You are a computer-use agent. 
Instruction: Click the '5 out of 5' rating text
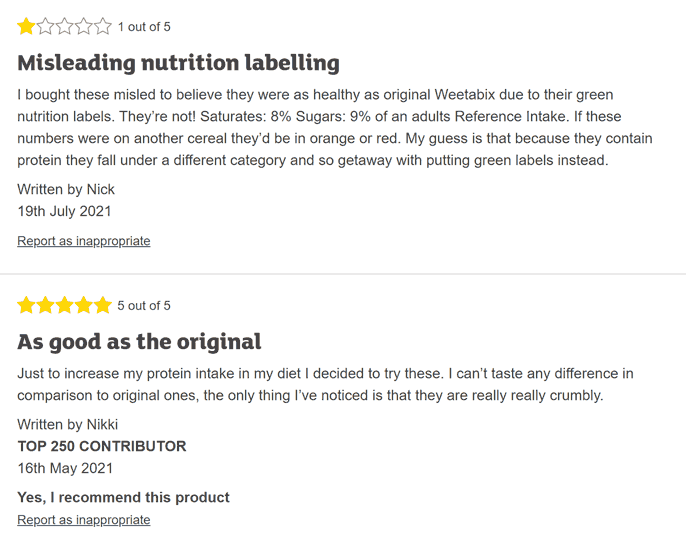(x=144, y=305)
